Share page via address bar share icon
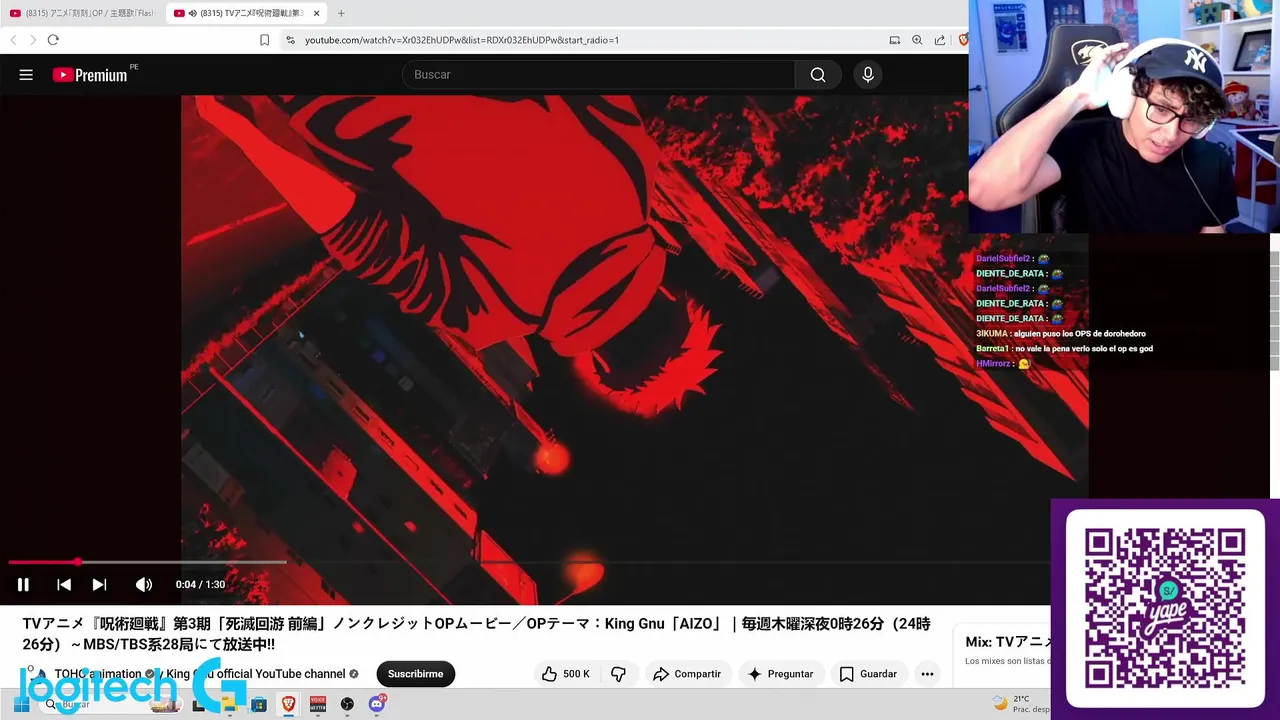Screen dimensions: 1280x720 tap(940, 40)
